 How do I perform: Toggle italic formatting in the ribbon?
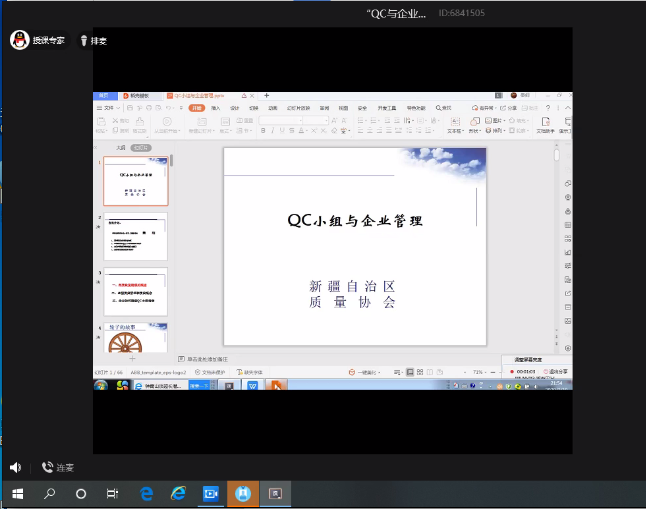272,129
